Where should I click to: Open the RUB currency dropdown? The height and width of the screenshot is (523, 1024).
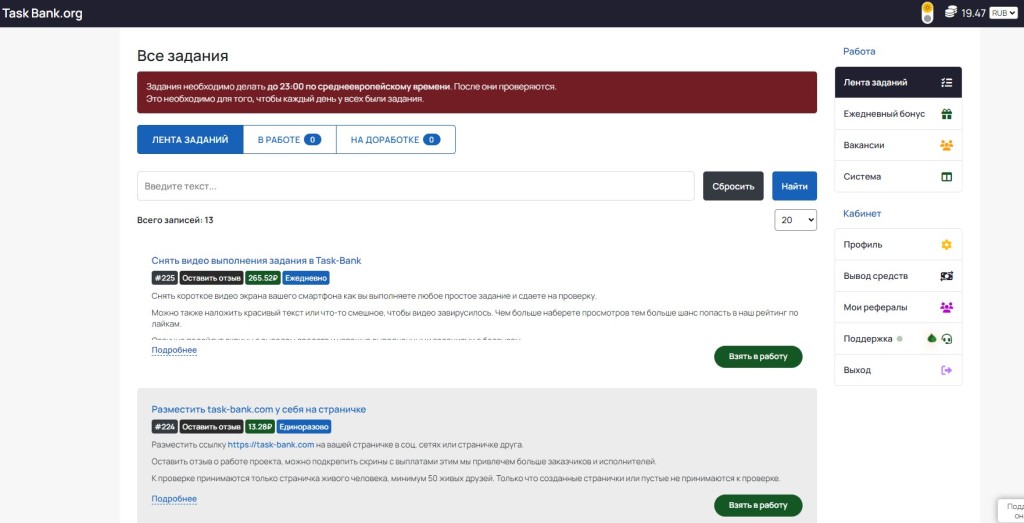[1003, 13]
